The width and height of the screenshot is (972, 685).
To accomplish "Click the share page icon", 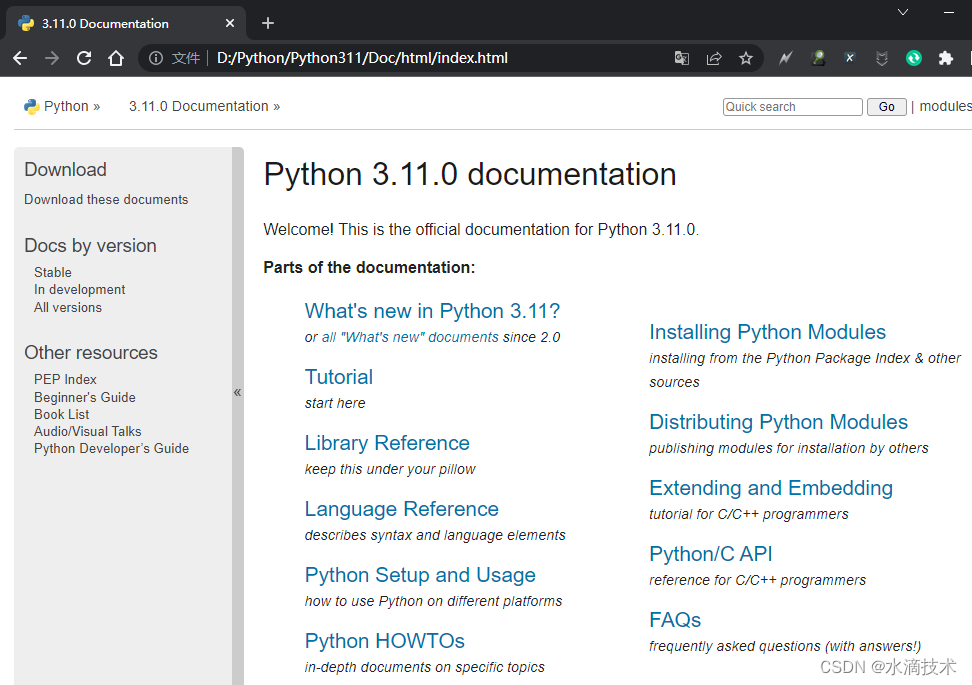I will 714,58.
